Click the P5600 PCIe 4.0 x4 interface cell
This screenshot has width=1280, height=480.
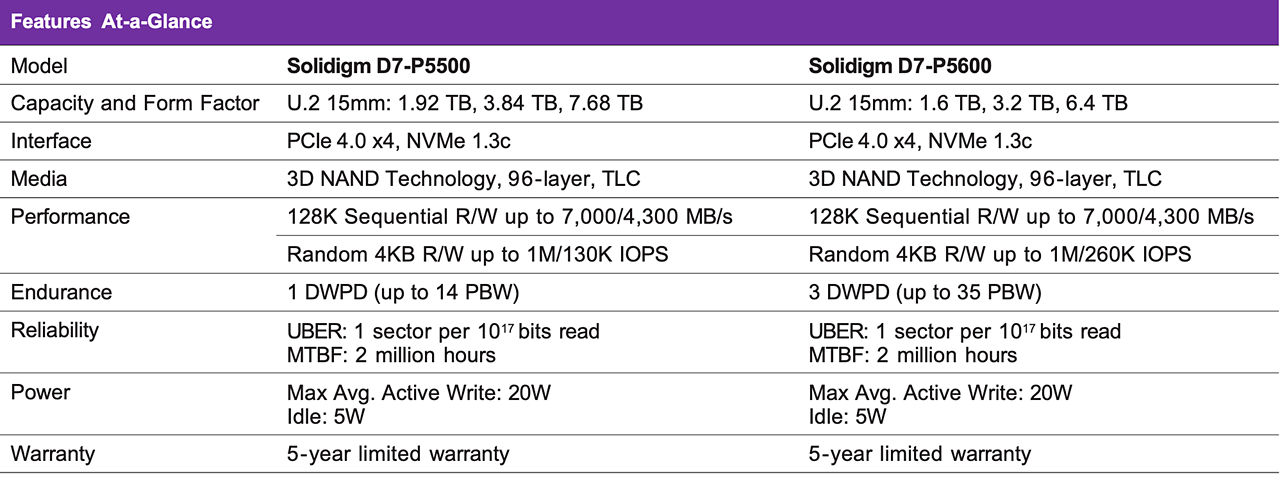[920, 141]
